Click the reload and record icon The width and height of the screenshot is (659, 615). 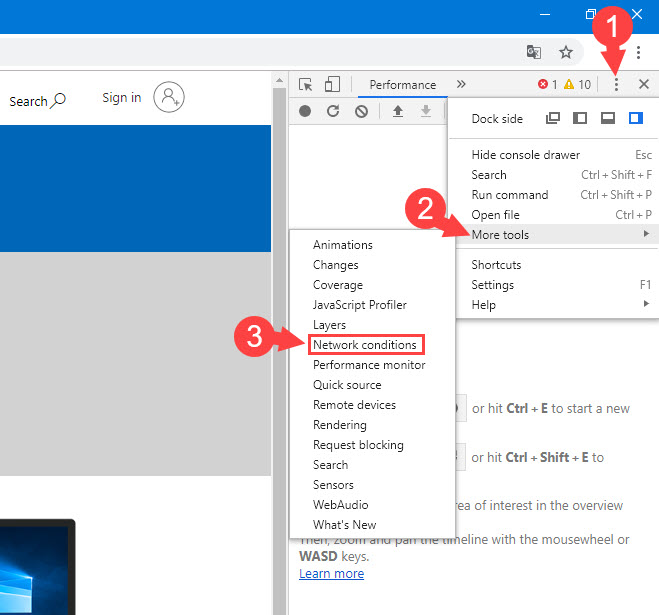click(333, 111)
